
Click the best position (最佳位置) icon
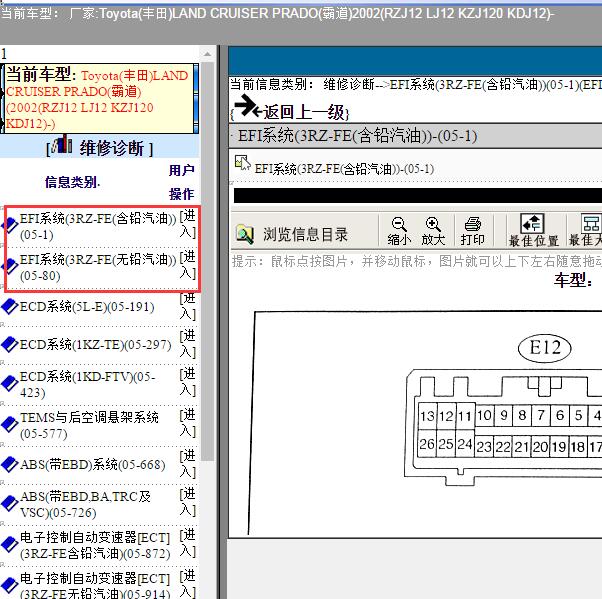(x=532, y=223)
